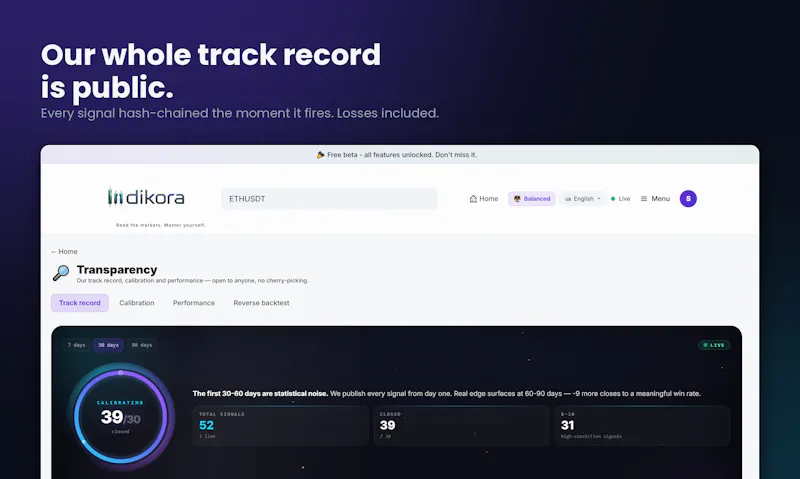
Task: Click the Balanced mode icon
Action: pyautogui.click(x=517, y=198)
